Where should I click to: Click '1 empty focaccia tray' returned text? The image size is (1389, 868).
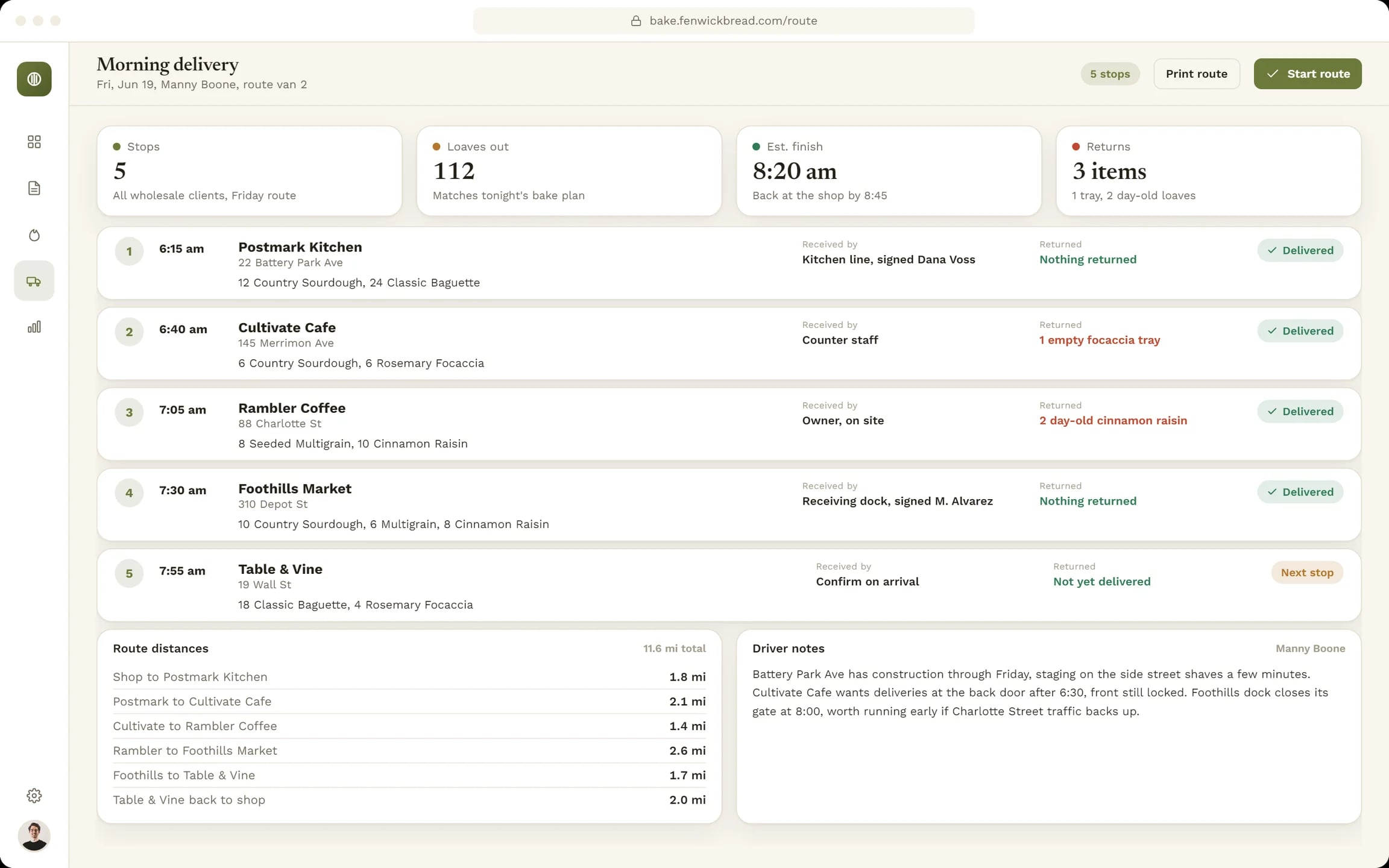[1100, 340]
